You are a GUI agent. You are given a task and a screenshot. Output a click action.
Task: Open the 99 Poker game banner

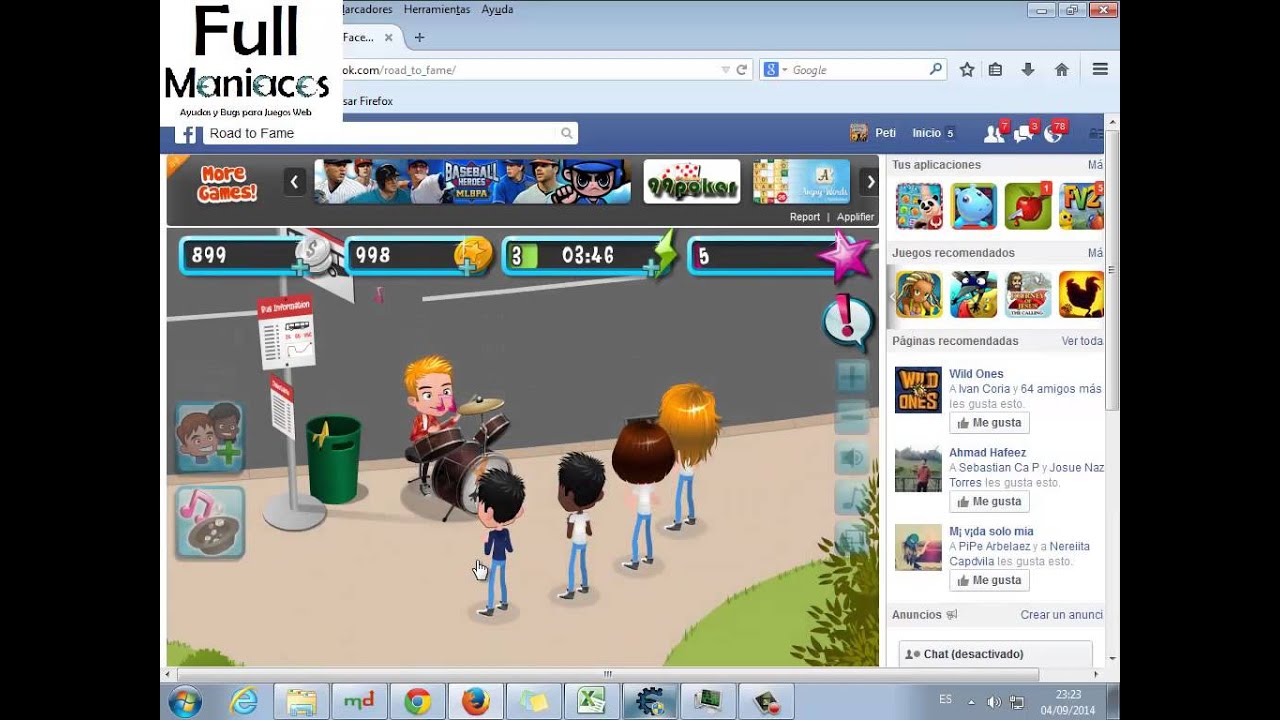(691, 182)
